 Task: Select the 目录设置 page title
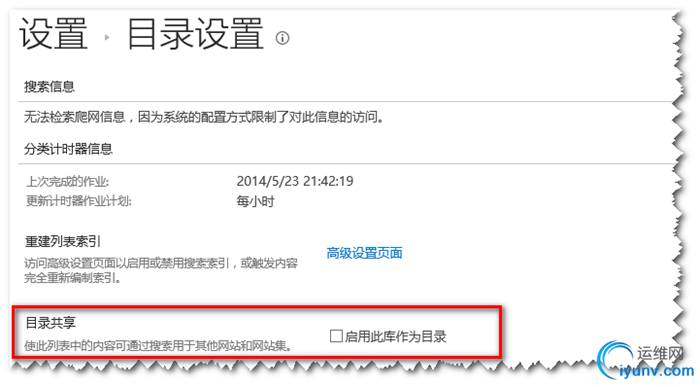196,33
